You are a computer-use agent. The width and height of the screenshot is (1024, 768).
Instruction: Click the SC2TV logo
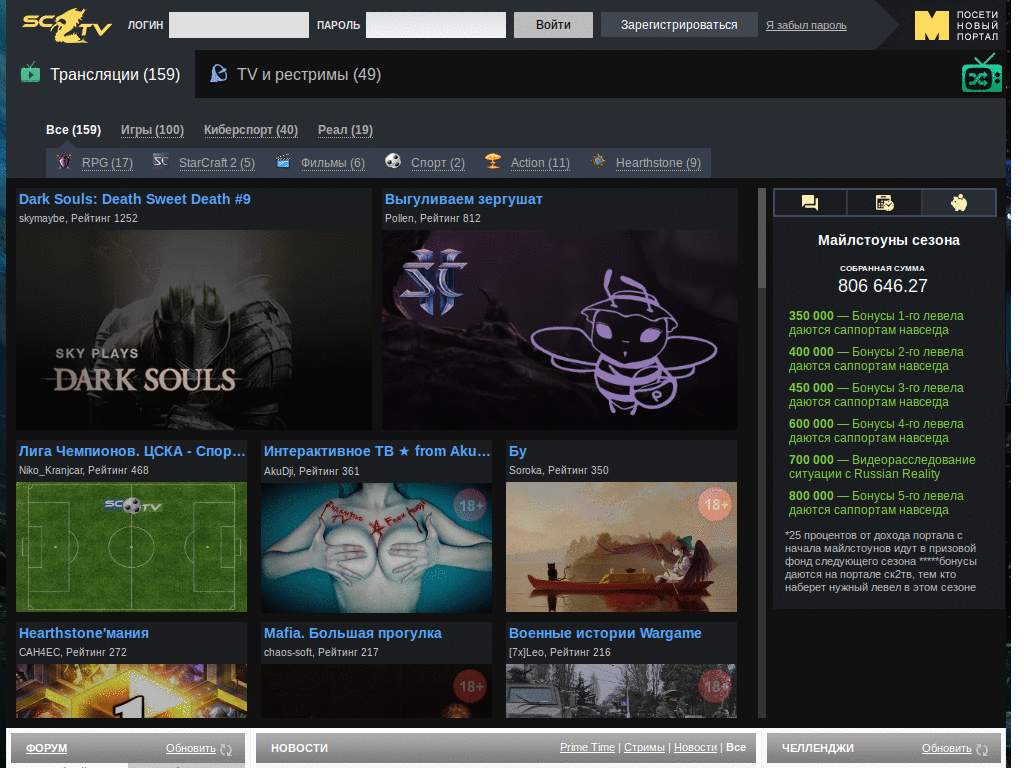click(67, 25)
